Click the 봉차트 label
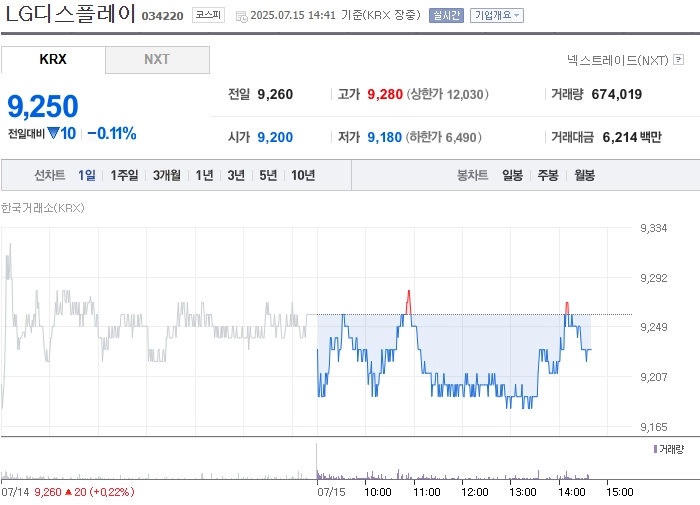 click(472, 175)
